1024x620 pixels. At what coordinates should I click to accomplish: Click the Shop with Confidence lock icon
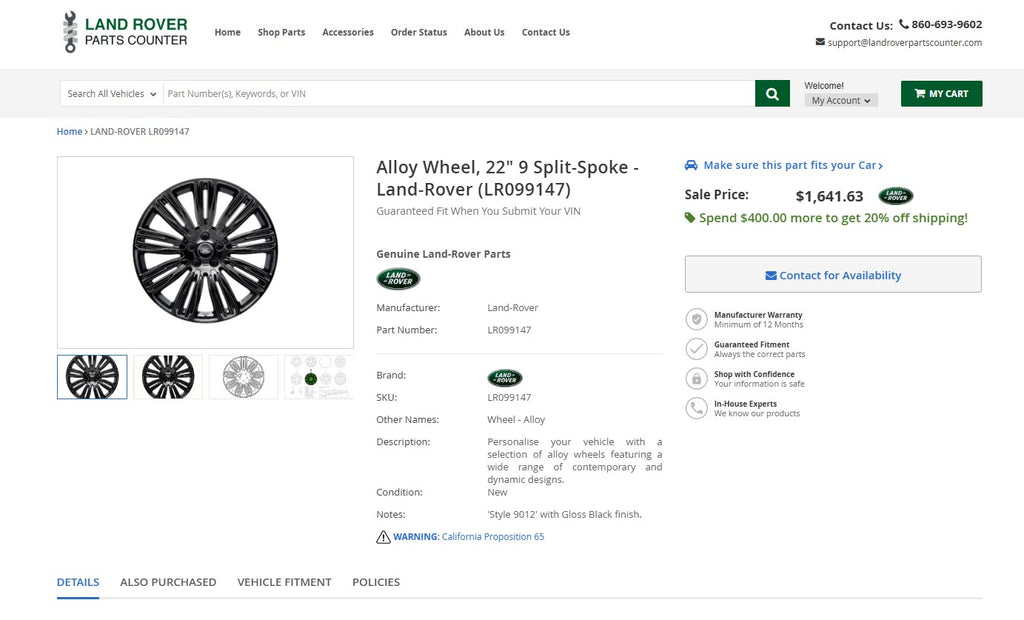(697, 378)
